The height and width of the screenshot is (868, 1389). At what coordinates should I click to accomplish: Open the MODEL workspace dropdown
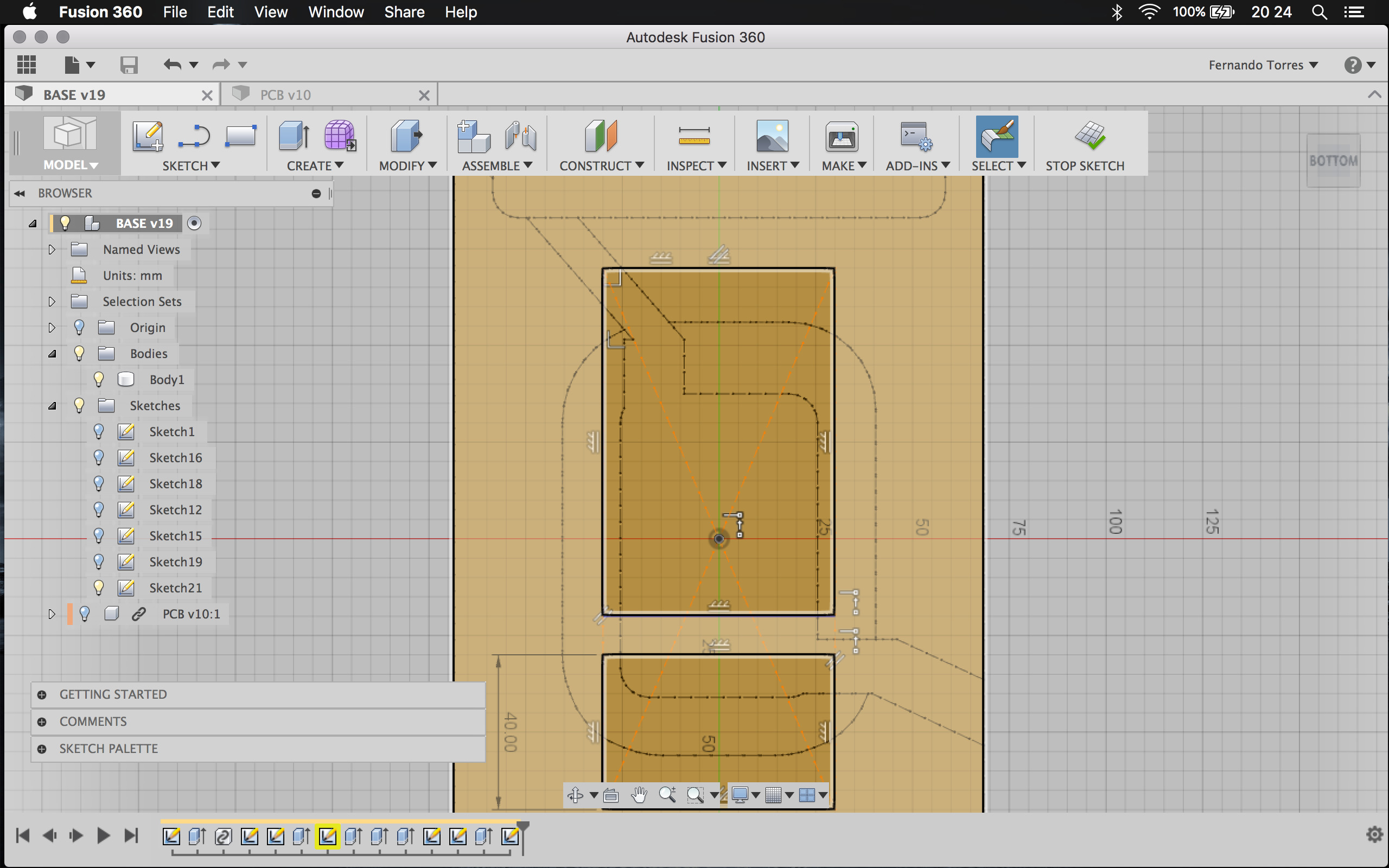71,165
